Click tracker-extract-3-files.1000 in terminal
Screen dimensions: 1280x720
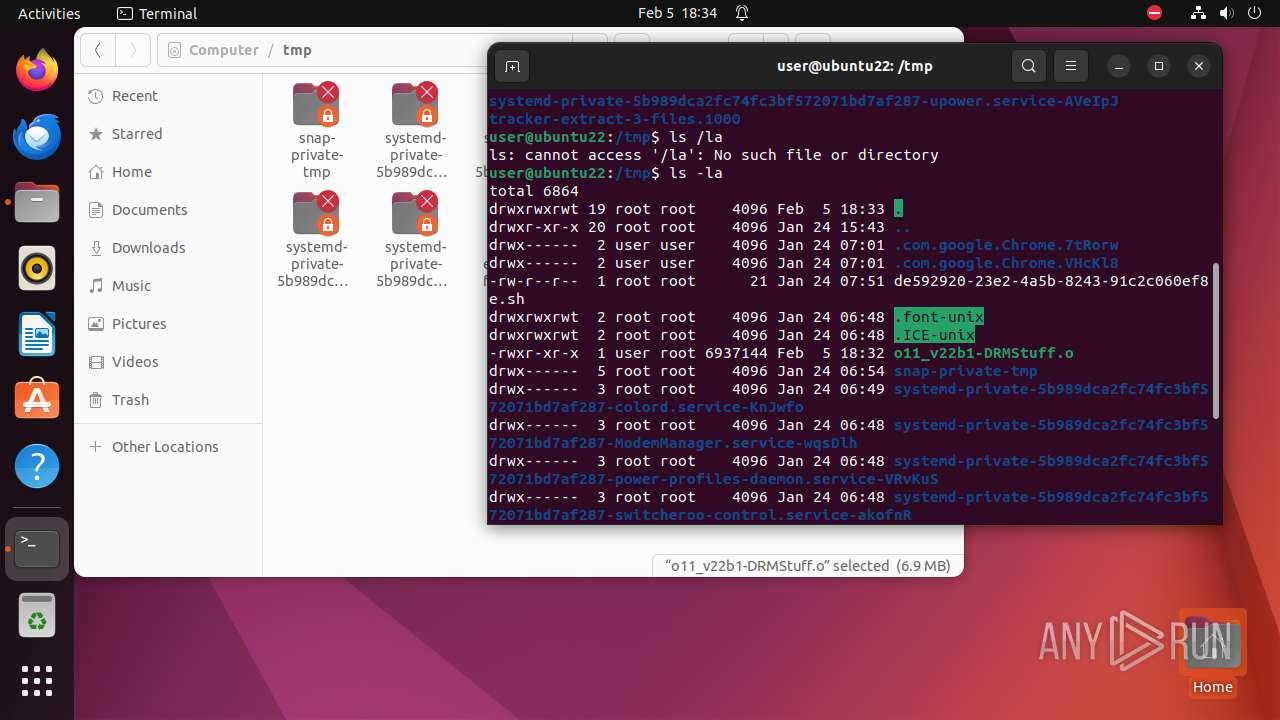click(615, 119)
